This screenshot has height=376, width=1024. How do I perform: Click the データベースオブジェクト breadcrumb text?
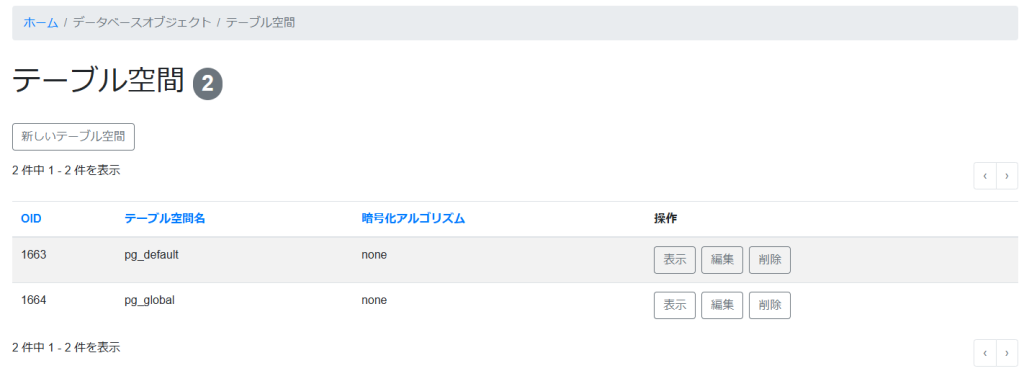click(x=142, y=23)
